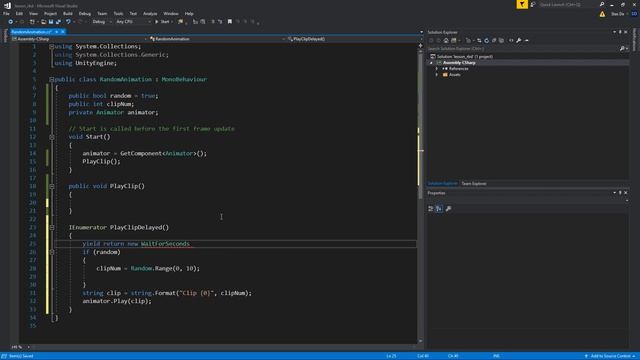Switch to the Team Explorer tab
Image resolution: width=640 pixels, height=360 pixels.
474,184
